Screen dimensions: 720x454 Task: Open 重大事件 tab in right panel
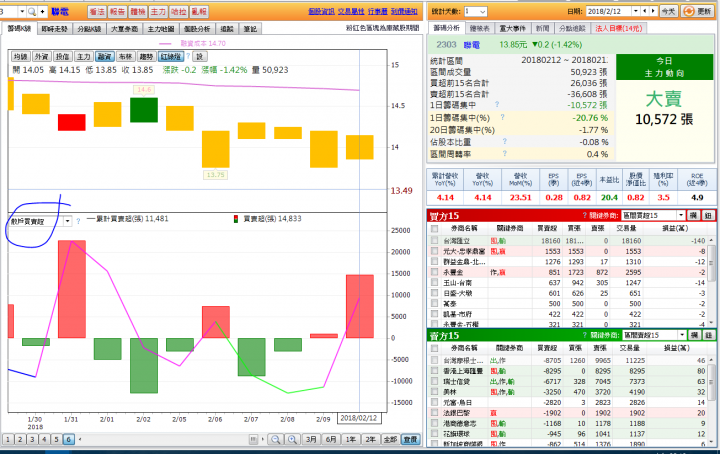tap(512, 28)
